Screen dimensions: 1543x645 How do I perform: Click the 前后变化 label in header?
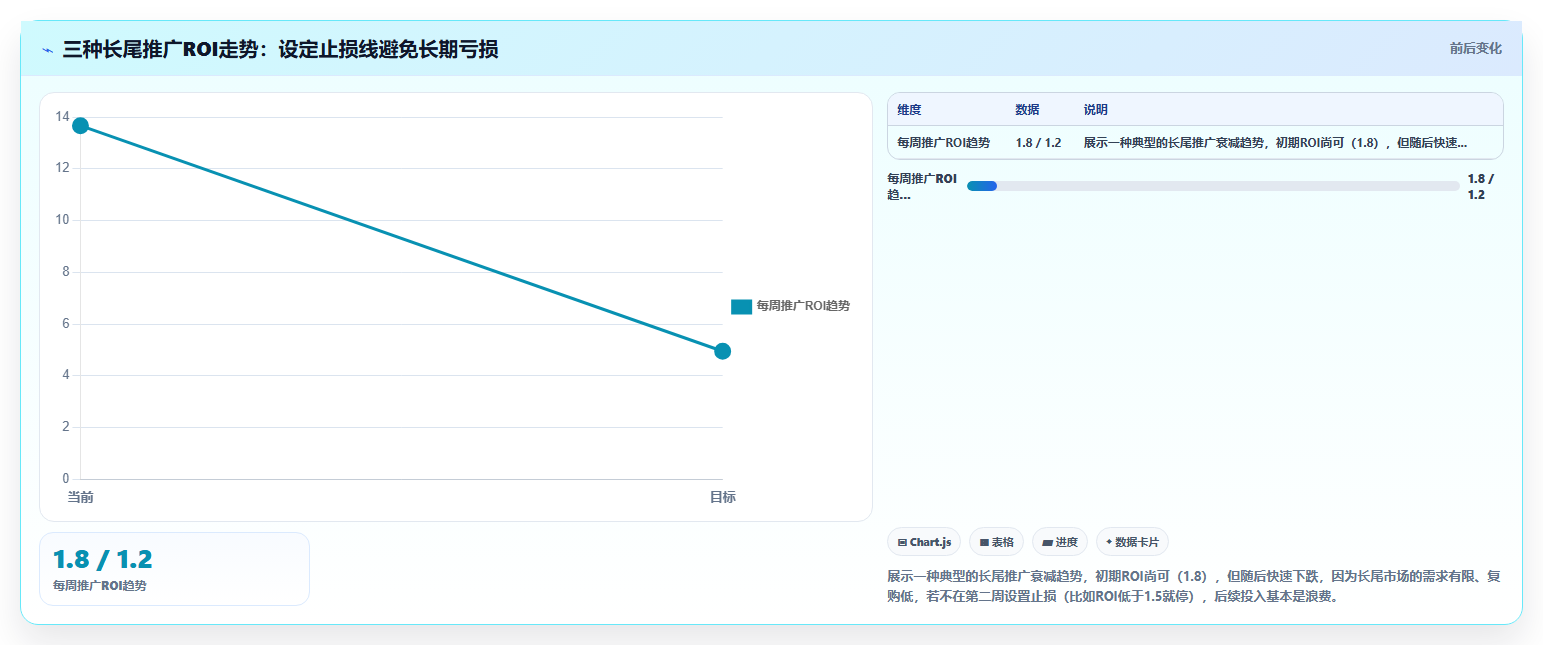(x=1476, y=48)
